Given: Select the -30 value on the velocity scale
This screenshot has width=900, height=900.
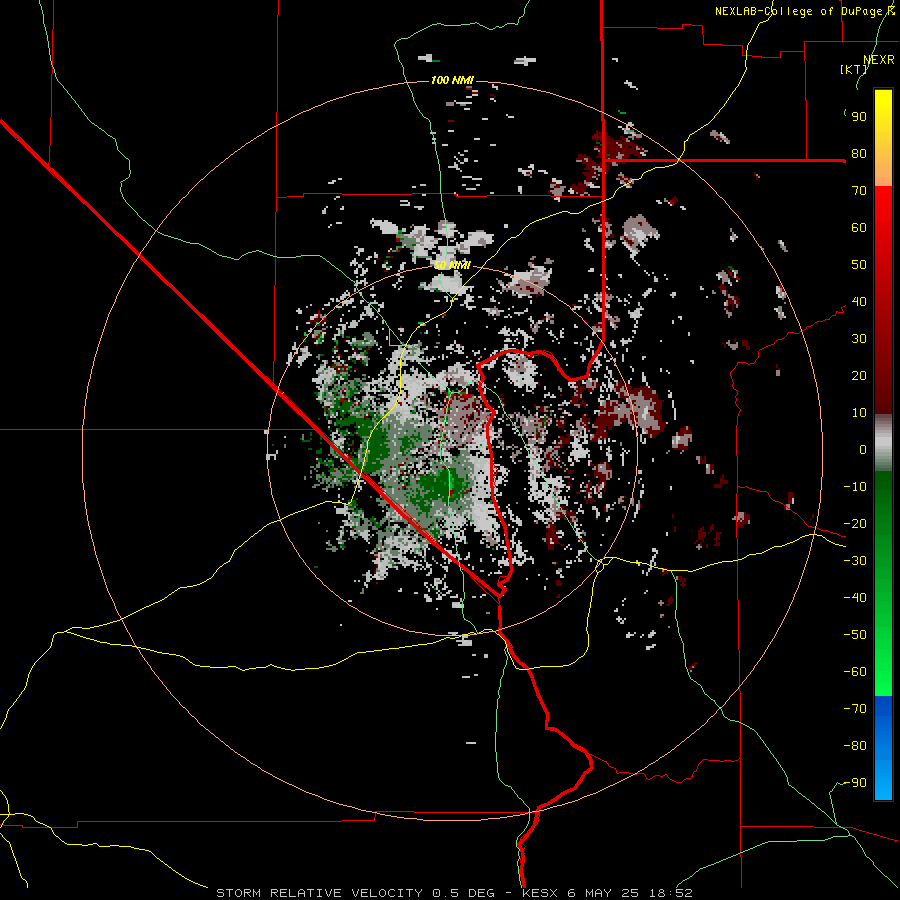Looking at the screenshot, I should pyautogui.click(x=855, y=561).
